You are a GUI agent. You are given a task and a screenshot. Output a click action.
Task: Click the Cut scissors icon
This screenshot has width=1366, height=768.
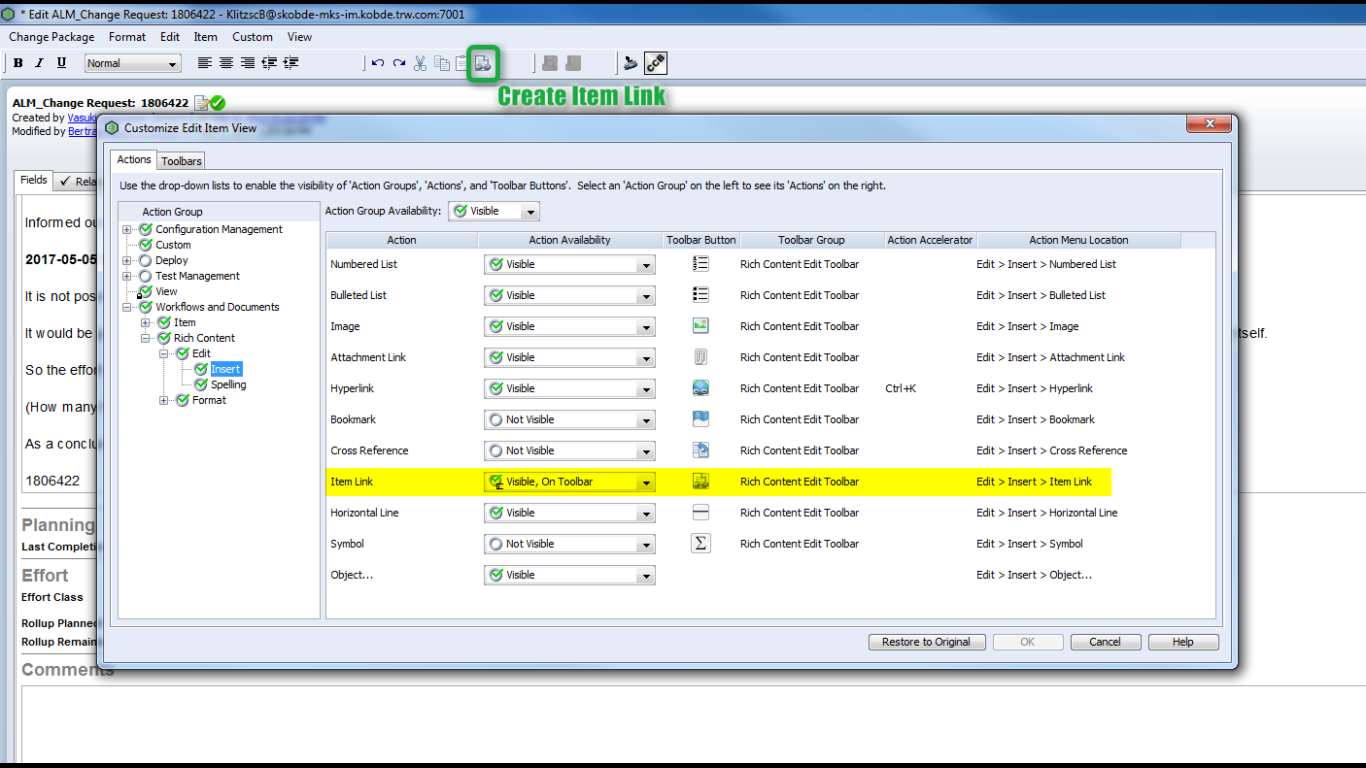click(420, 63)
